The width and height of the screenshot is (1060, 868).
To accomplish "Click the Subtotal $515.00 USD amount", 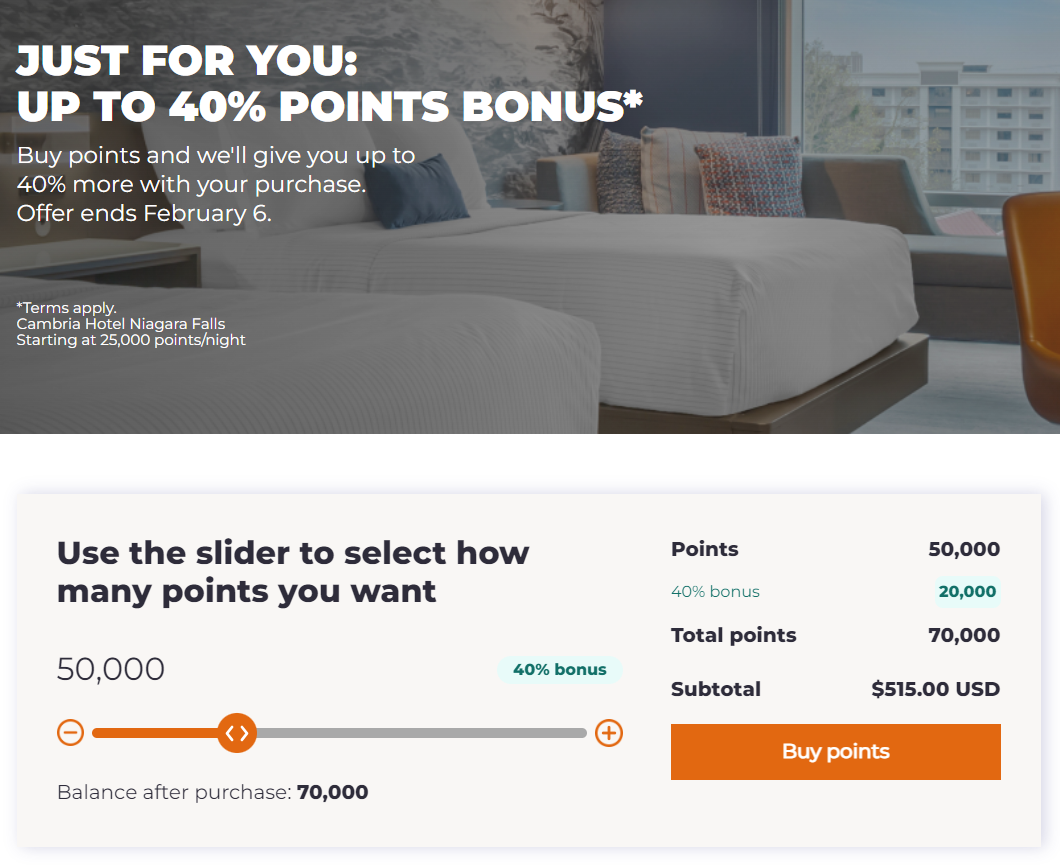I will click(936, 689).
